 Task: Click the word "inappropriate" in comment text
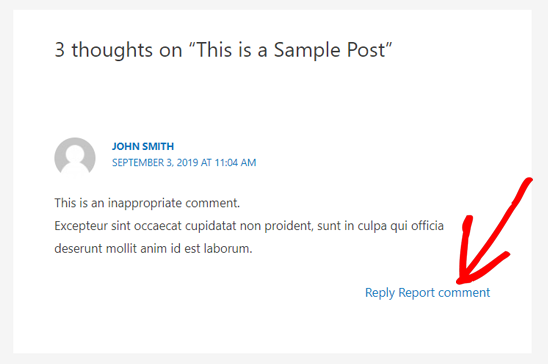pos(145,203)
